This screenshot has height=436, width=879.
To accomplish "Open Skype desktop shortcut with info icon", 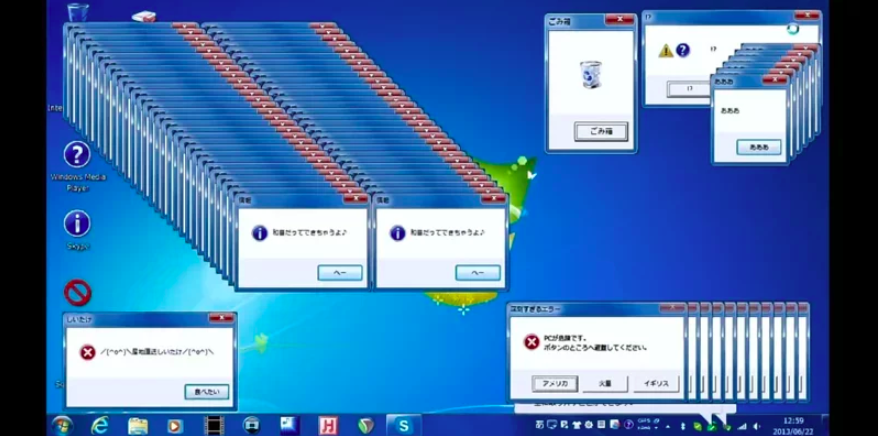I will click(77, 230).
